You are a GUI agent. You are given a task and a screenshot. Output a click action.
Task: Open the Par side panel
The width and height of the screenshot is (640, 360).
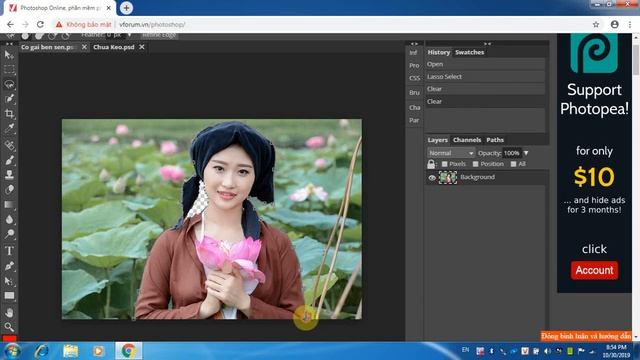(414, 120)
